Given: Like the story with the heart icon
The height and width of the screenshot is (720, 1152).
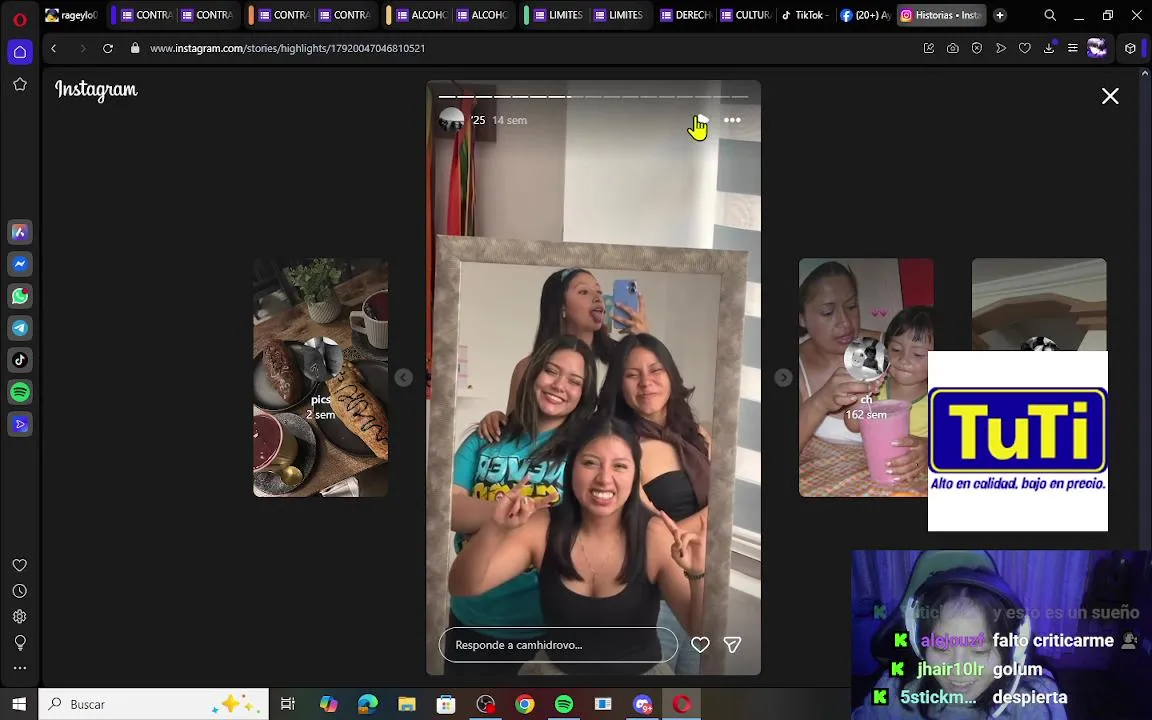Looking at the screenshot, I should [x=700, y=644].
